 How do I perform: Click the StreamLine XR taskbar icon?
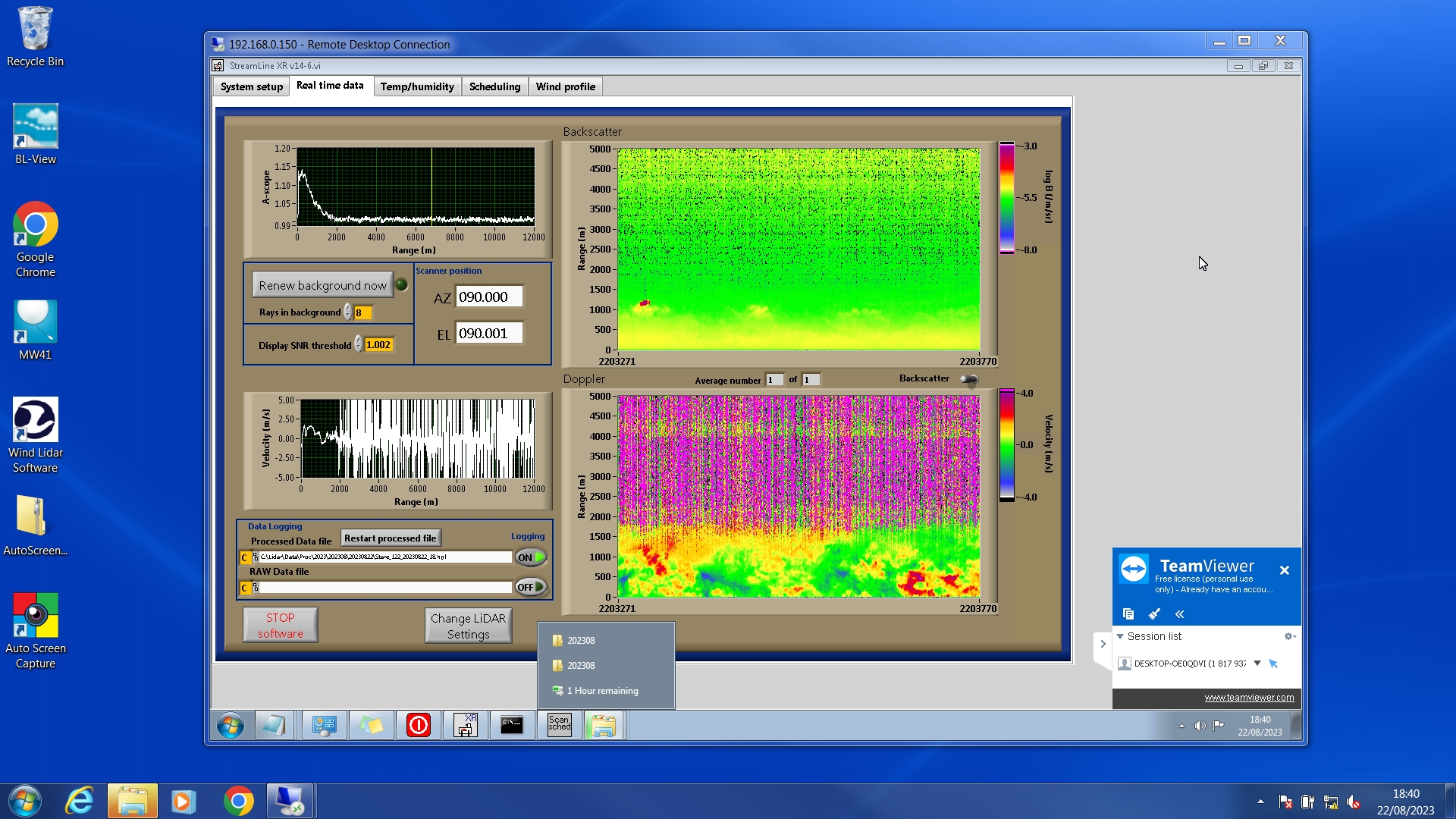pyautogui.click(x=466, y=725)
